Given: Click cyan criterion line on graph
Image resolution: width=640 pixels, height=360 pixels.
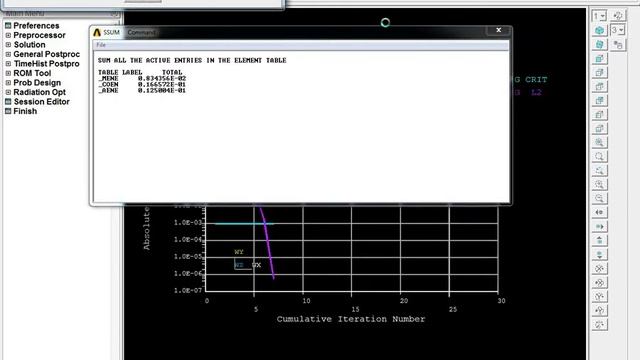Looking at the screenshot, I should click(244, 224).
